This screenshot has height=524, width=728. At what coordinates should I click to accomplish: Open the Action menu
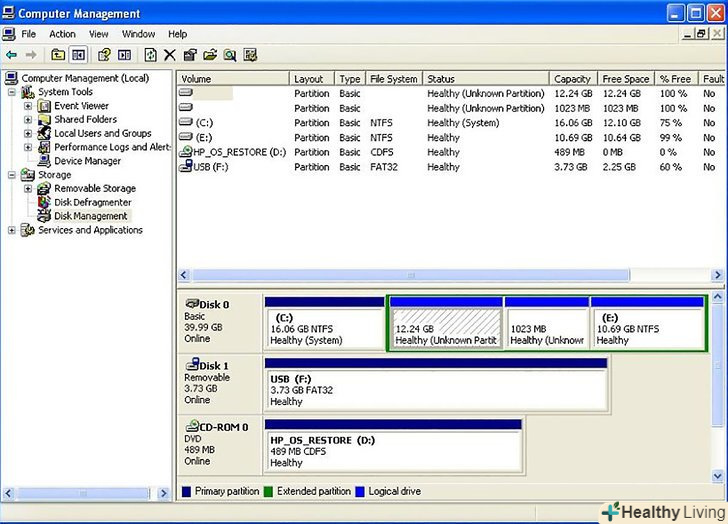tap(62, 34)
